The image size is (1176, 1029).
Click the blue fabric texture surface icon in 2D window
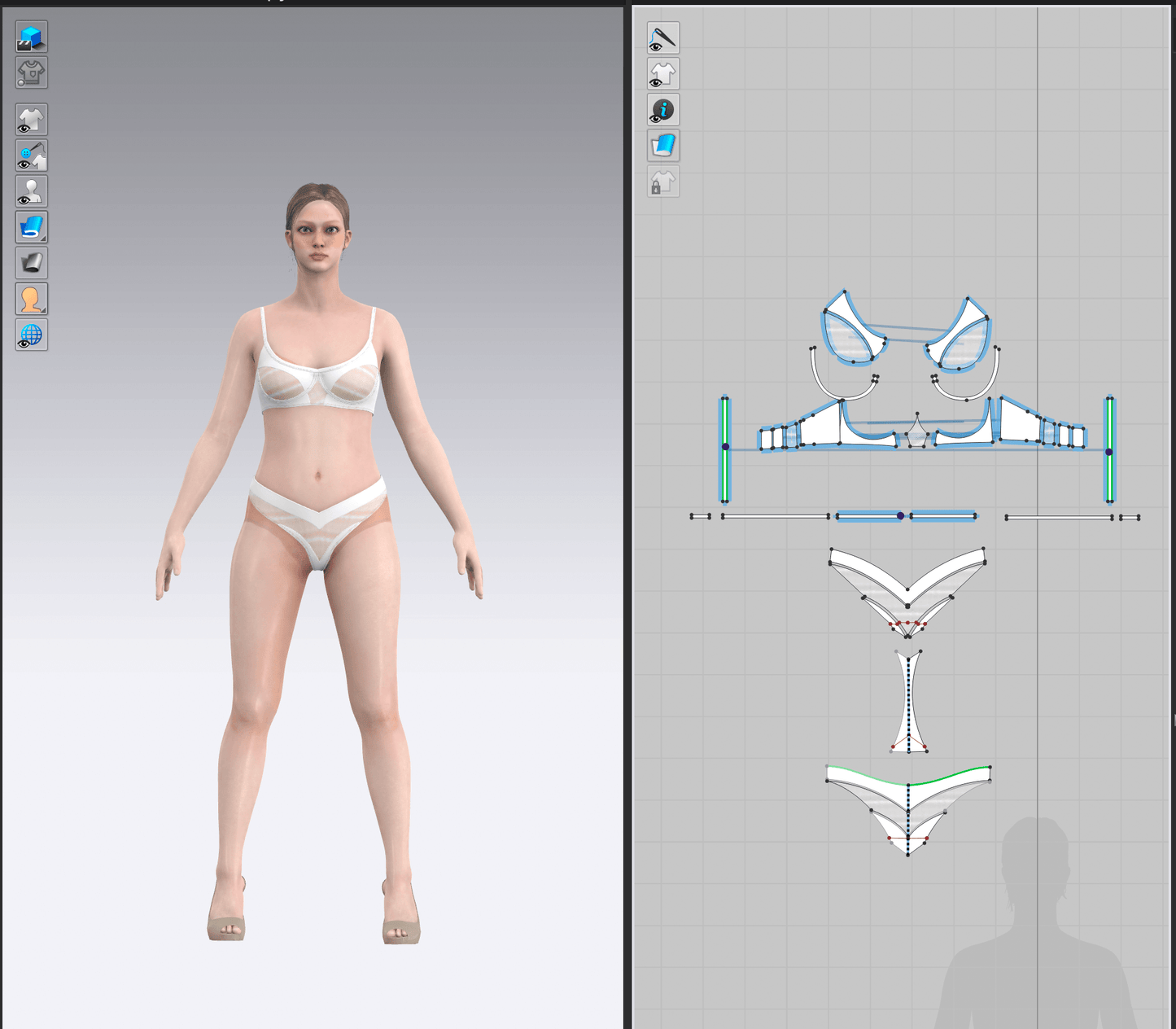pos(663,146)
